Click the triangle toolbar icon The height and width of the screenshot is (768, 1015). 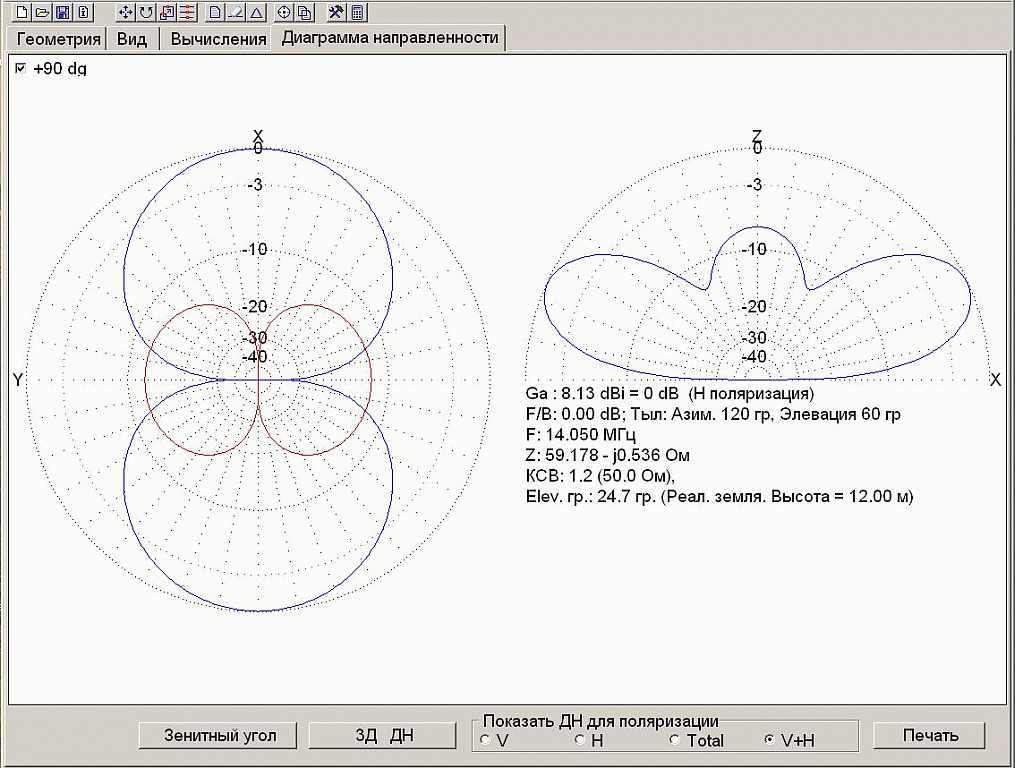(x=256, y=12)
